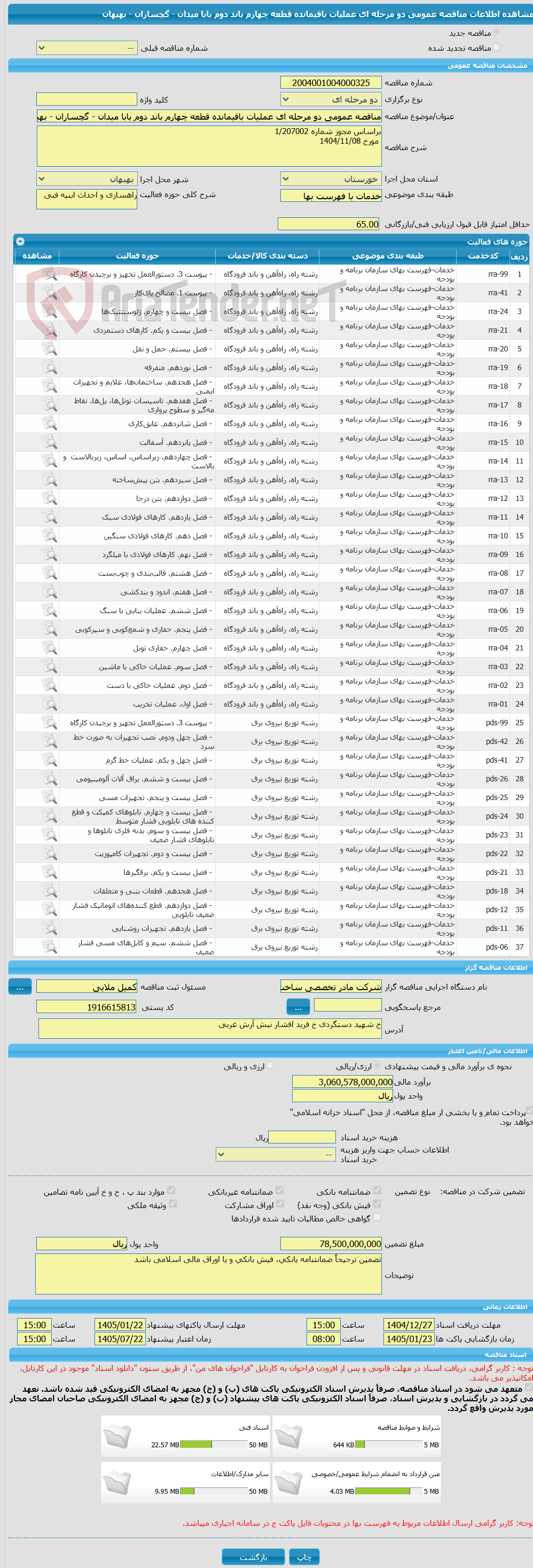Open شماره مناقصه قبلی dropdown
Viewport: 533px width, 1568px height.
(x=87, y=48)
